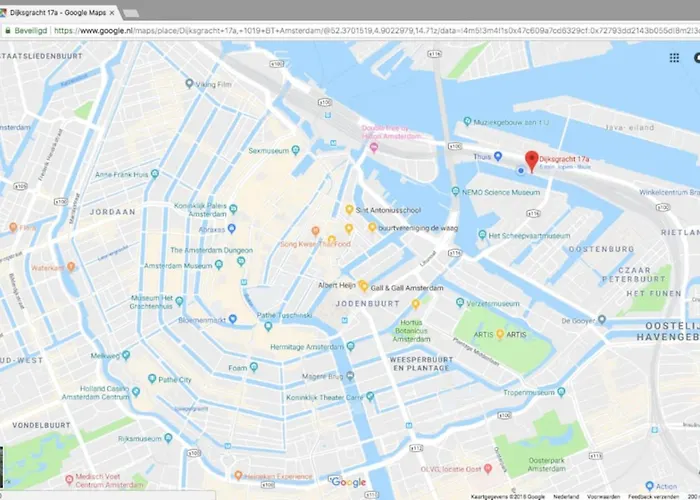Switch to the Dijksgracht 17a browser tab
The height and width of the screenshot is (500, 700).
pyautogui.click(x=58, y=13)
